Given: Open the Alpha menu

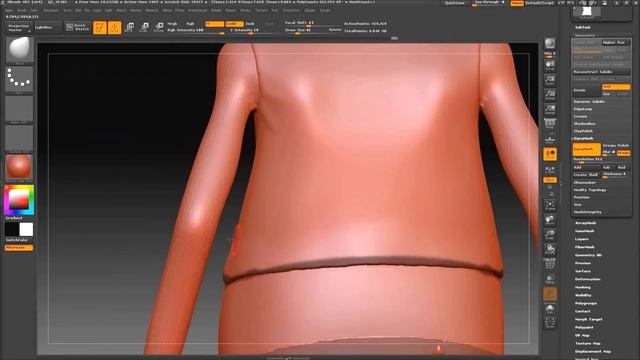Looking at the screenshot, I should [9, 10].
